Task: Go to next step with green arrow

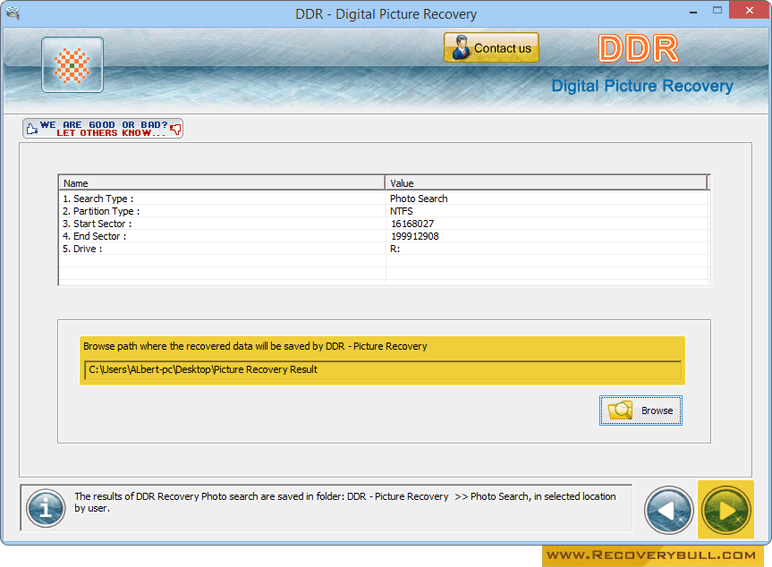Action: pyautogui.click(x=726, y=510)
